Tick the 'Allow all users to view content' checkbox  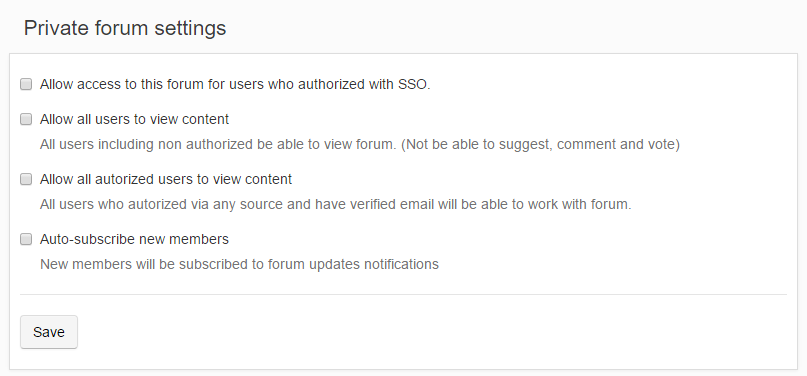[x=26, y=119]
